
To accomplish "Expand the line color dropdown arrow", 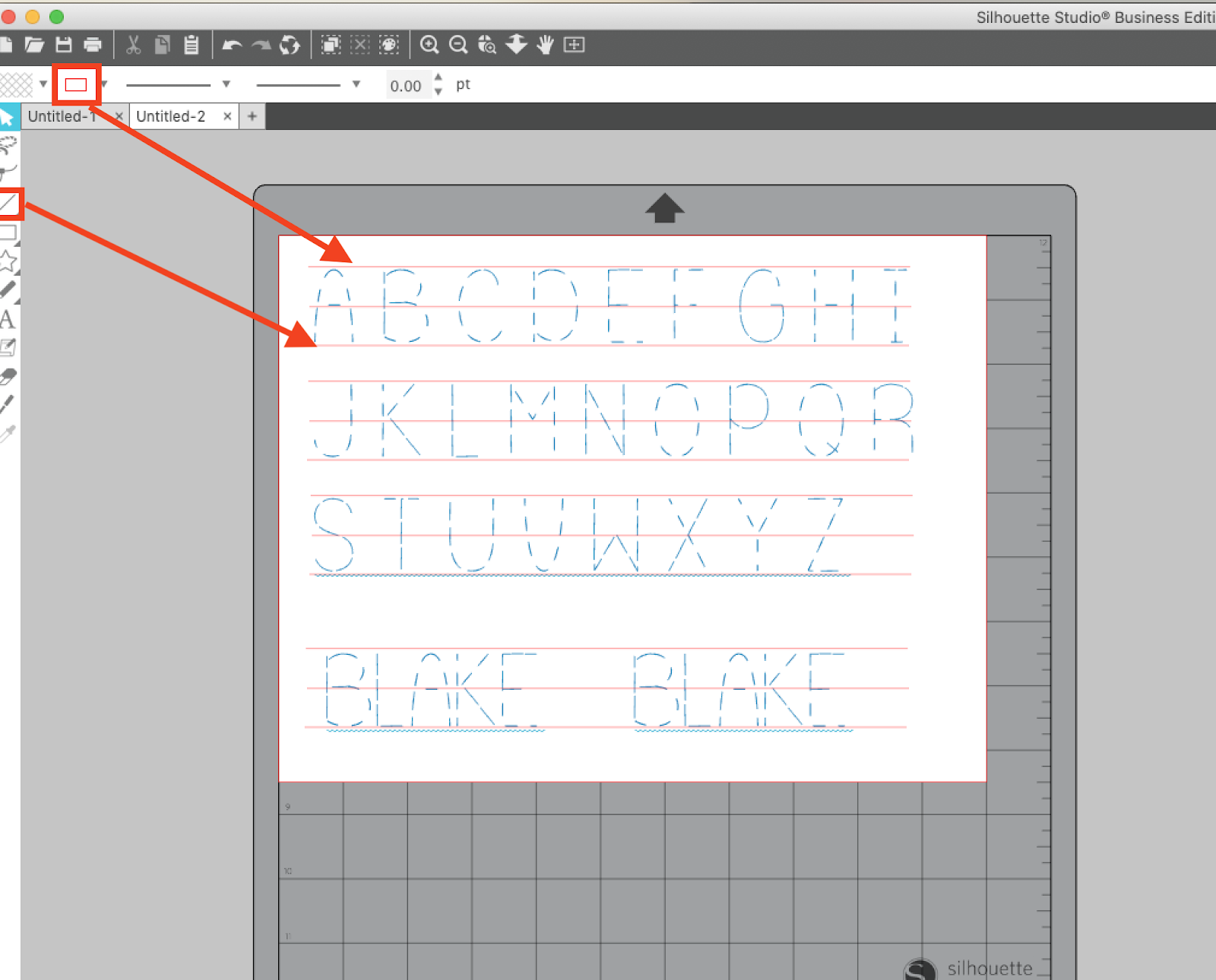I will point(105,84).
